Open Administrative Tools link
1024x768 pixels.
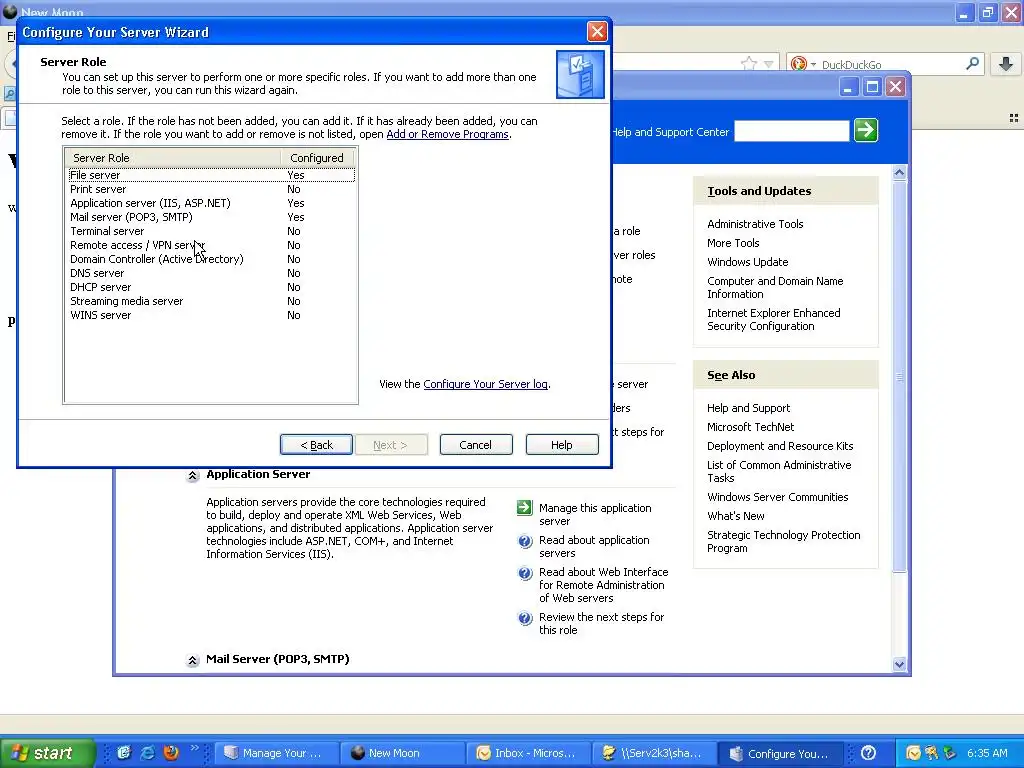click(x=755, y=224)
